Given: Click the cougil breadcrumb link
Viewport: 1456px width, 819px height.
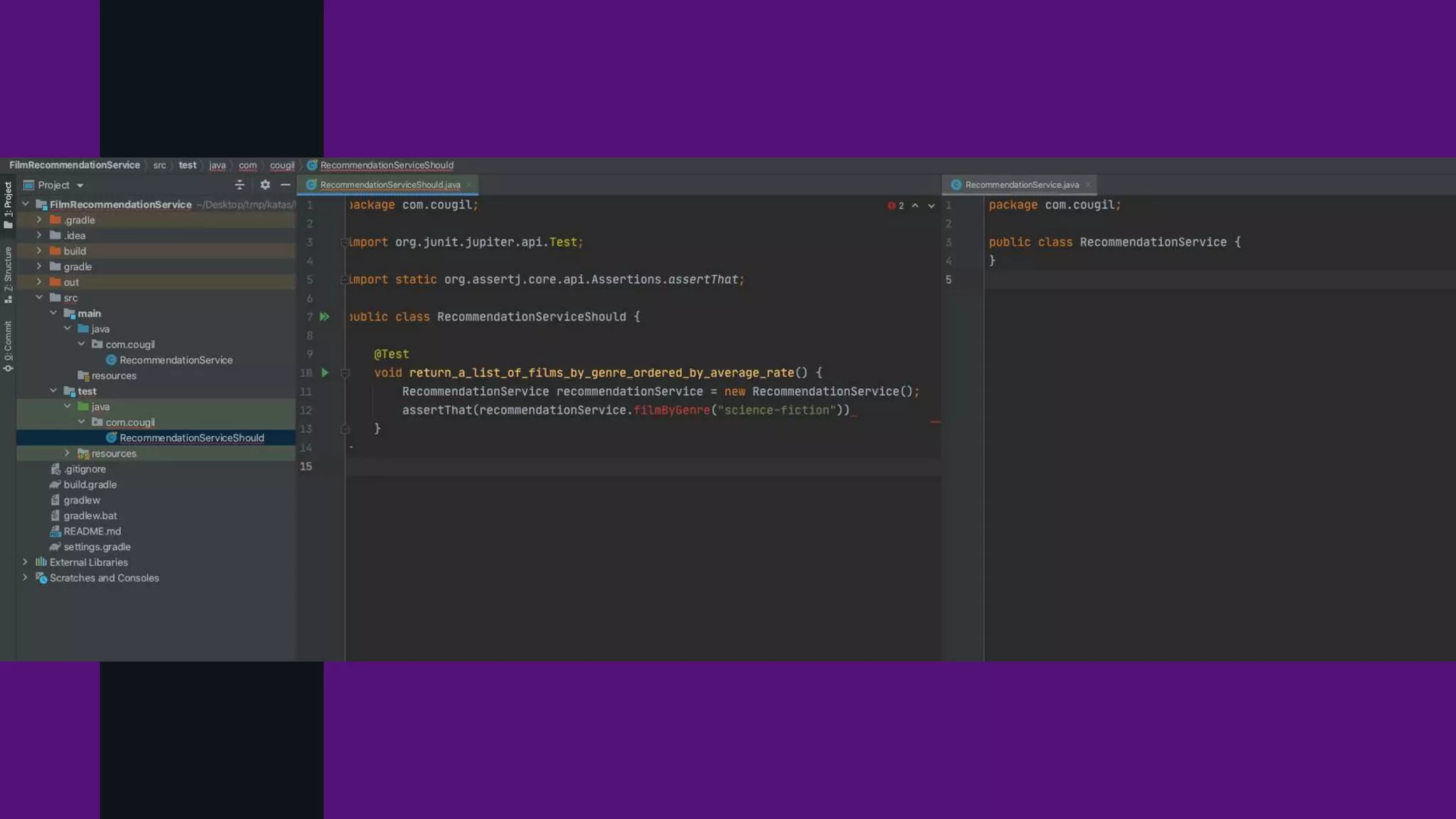Looking at the screenshot, I should pyautogui.click(x=282, y=166).
